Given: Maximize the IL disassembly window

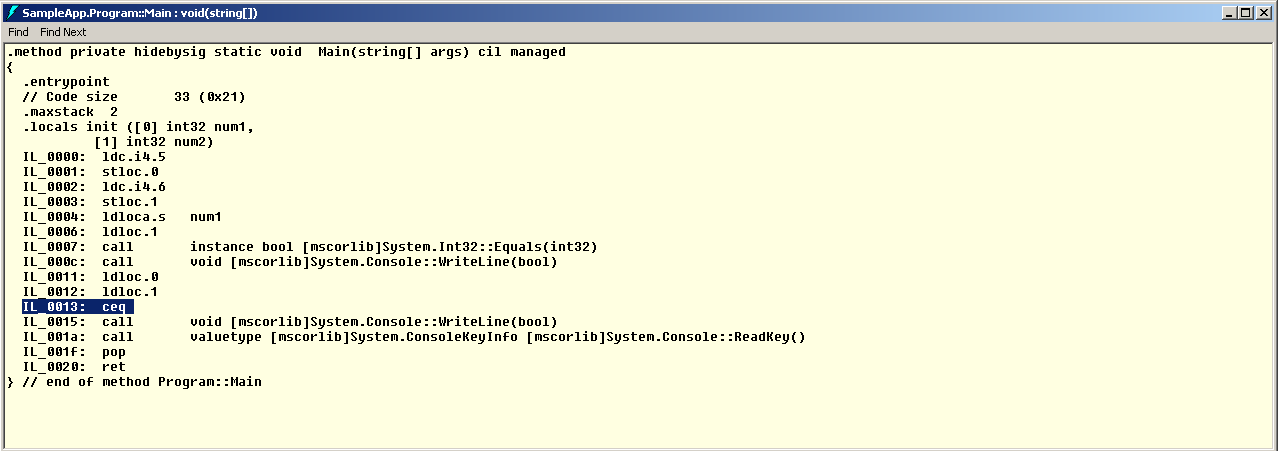Looking at the screenshot, I should 1245,12.
